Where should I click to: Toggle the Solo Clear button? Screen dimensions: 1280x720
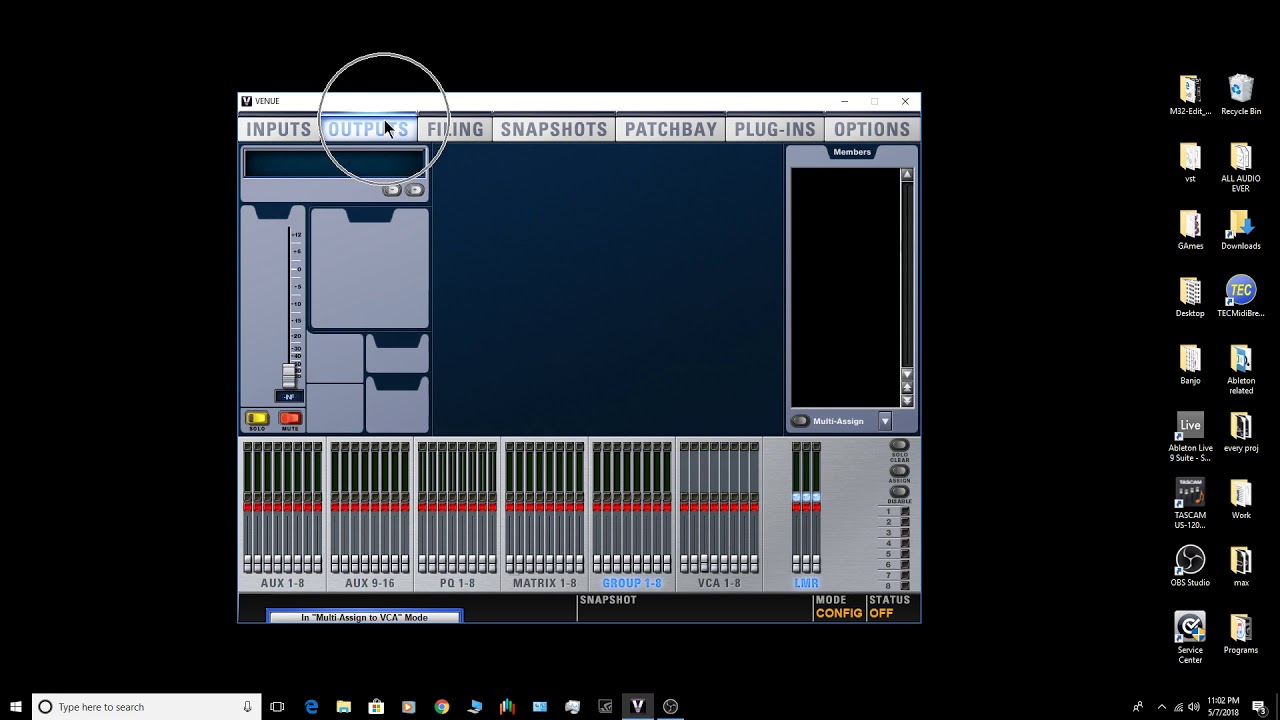point(899,445)
